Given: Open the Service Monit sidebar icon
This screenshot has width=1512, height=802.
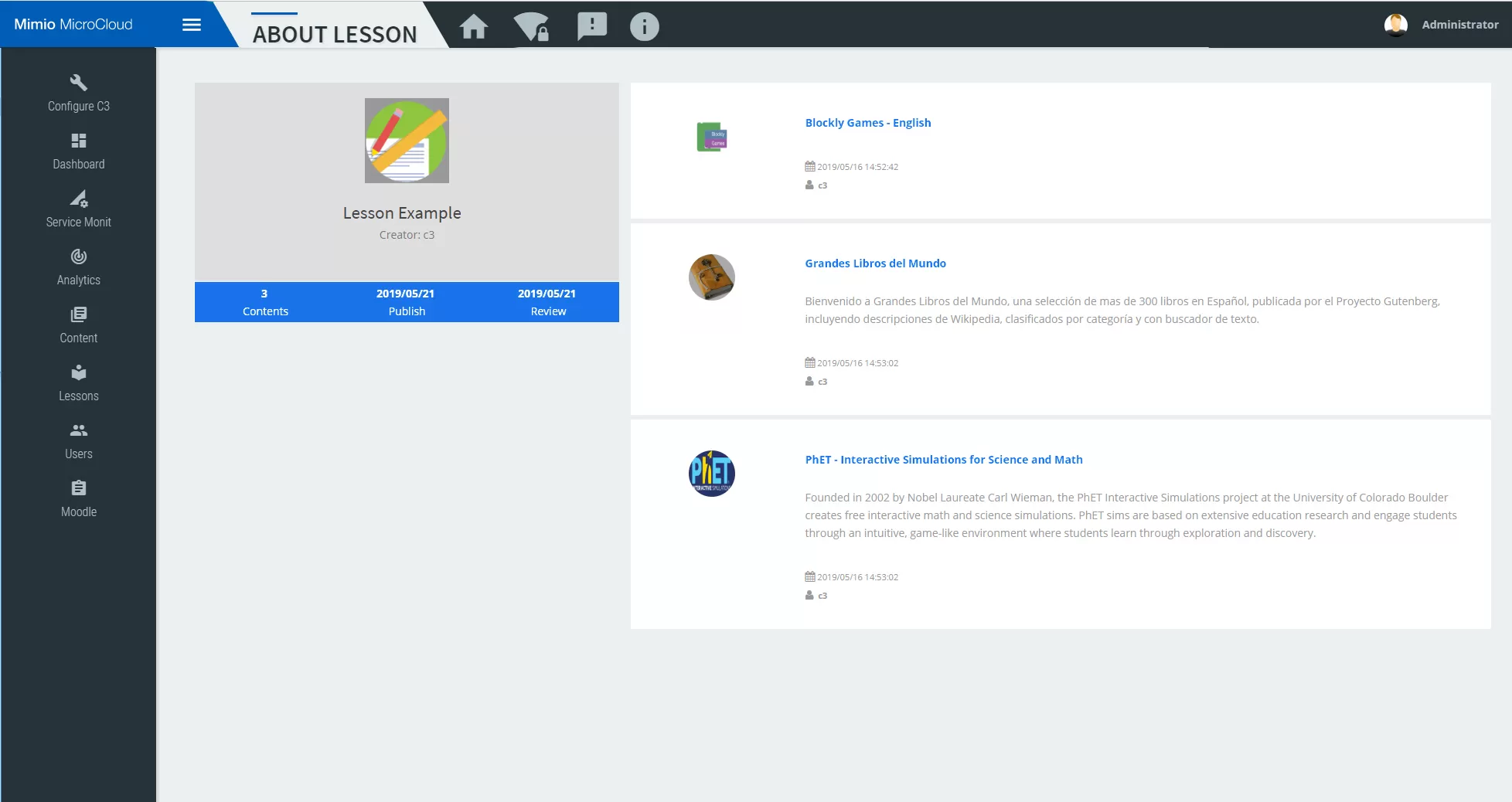Looking at the screenshot, I should coord(79,199).
